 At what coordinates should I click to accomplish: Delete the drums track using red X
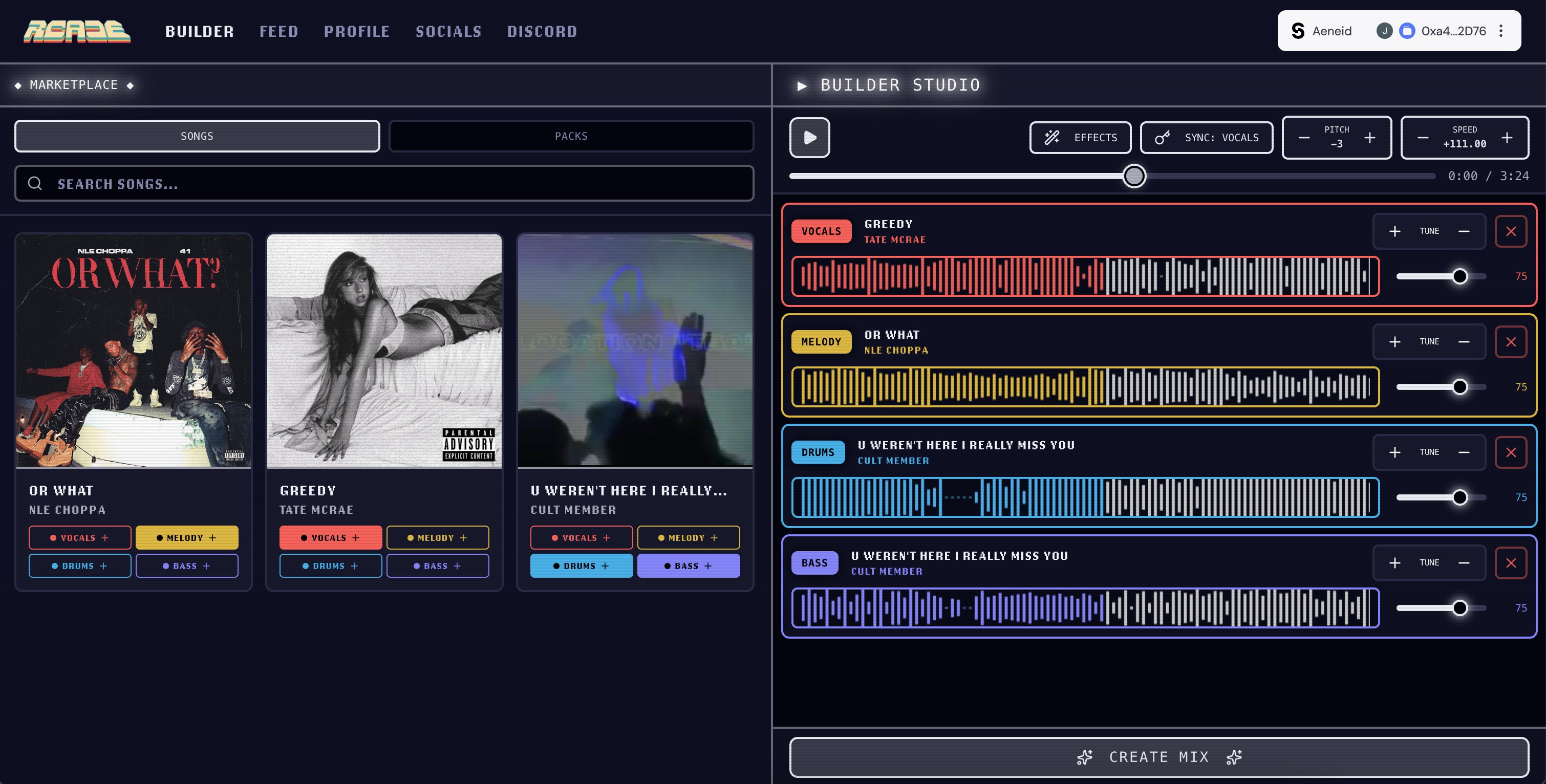(x=1511, y=452)
